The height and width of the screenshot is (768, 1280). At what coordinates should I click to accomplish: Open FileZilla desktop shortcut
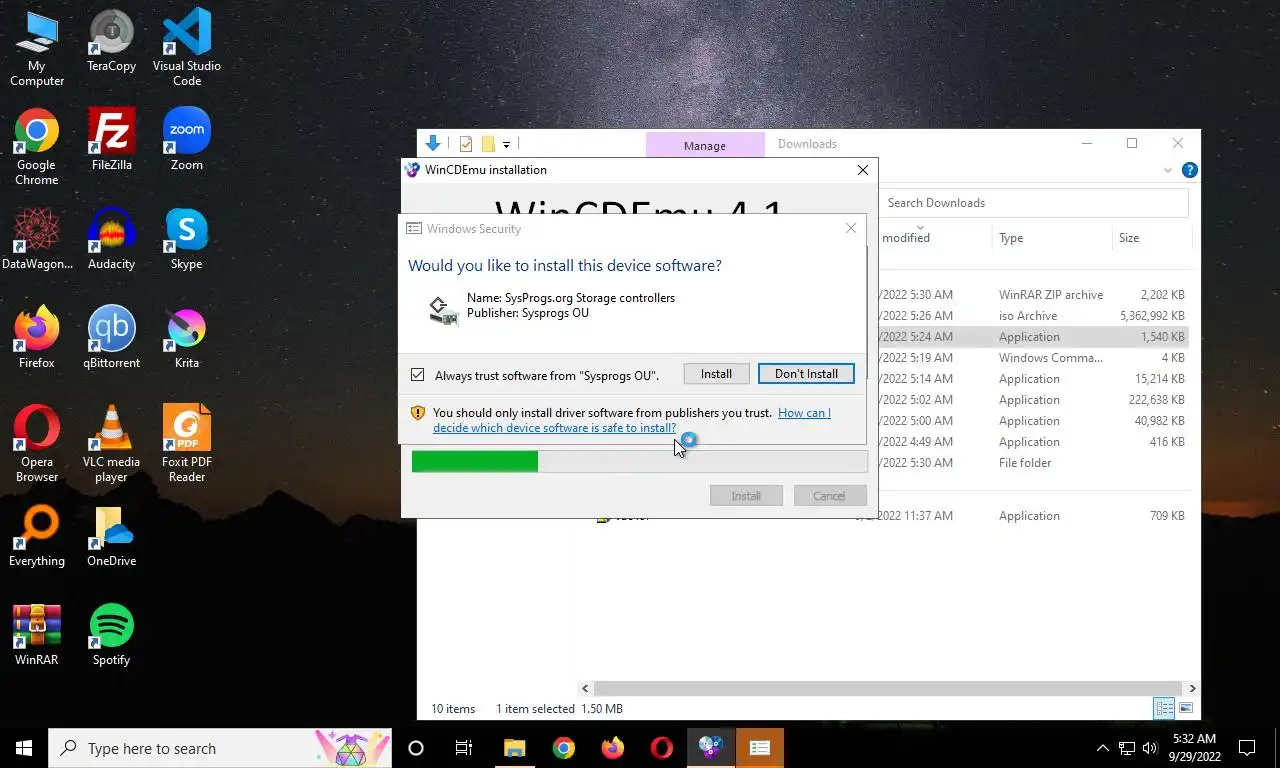(111, 140)
